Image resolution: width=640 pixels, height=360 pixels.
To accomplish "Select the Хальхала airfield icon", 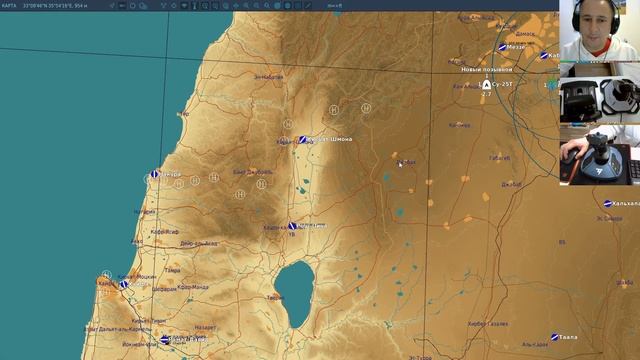I will (x=607, y=204).
